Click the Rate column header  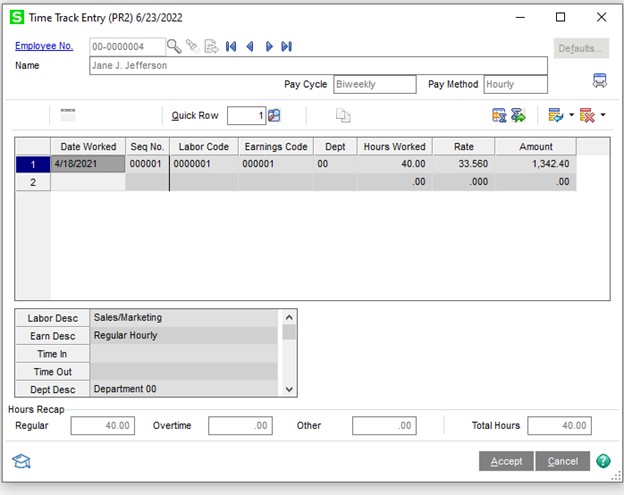[x=464, y=147]
